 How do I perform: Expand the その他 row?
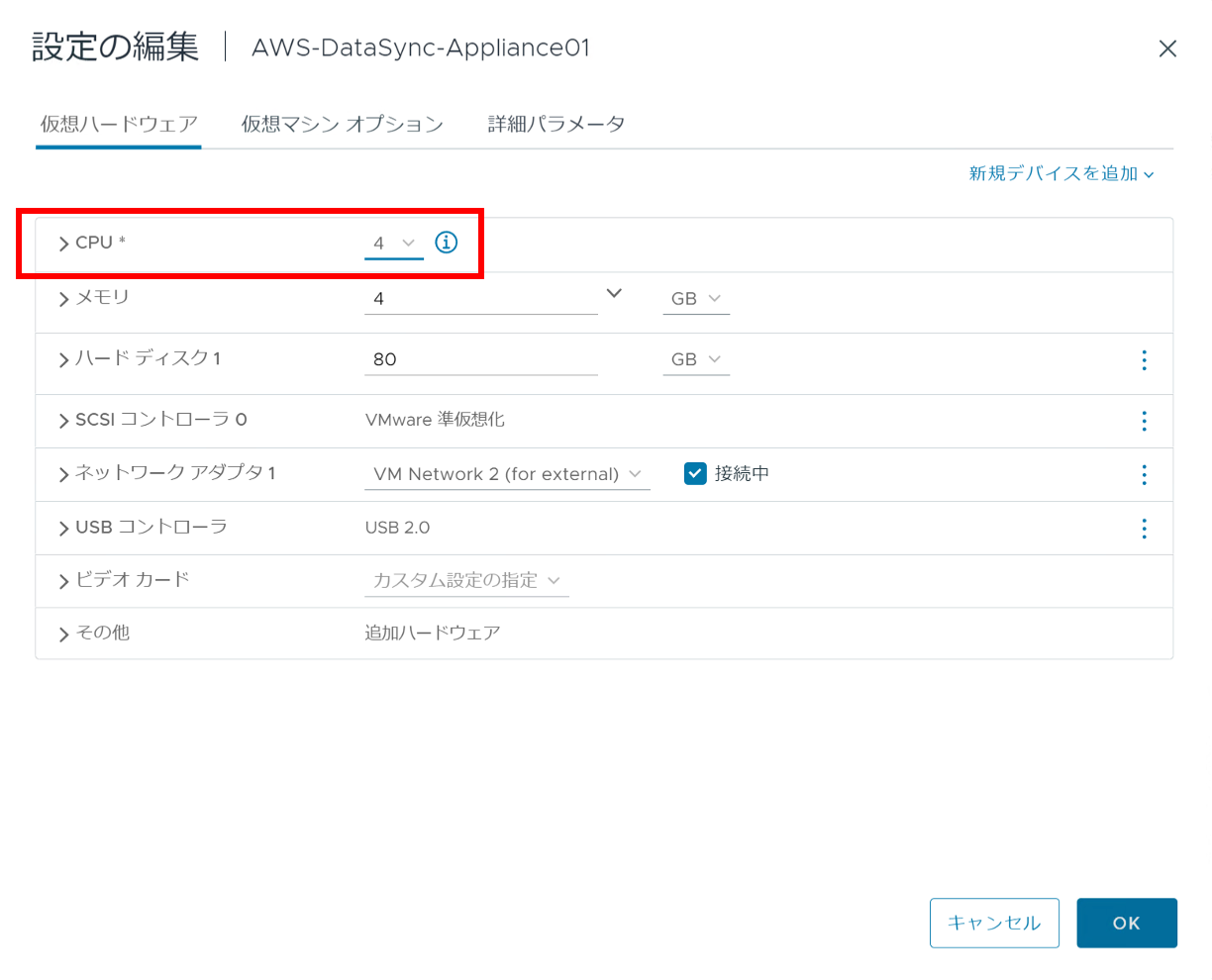(64, 635)
